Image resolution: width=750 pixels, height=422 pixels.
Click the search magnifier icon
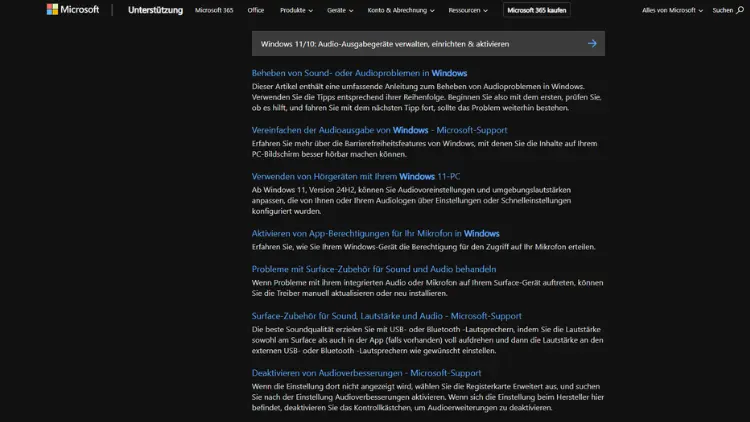pos(740,10)
